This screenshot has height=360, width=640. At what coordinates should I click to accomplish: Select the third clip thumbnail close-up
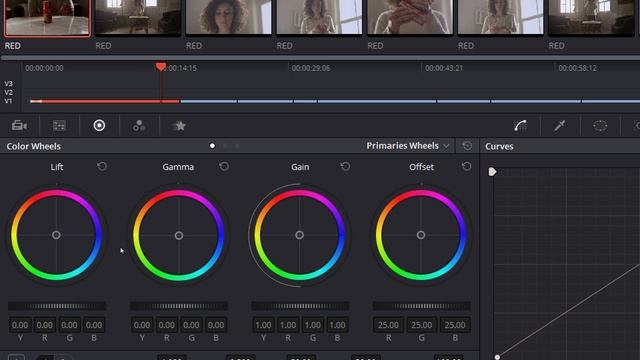pos(229,17)
